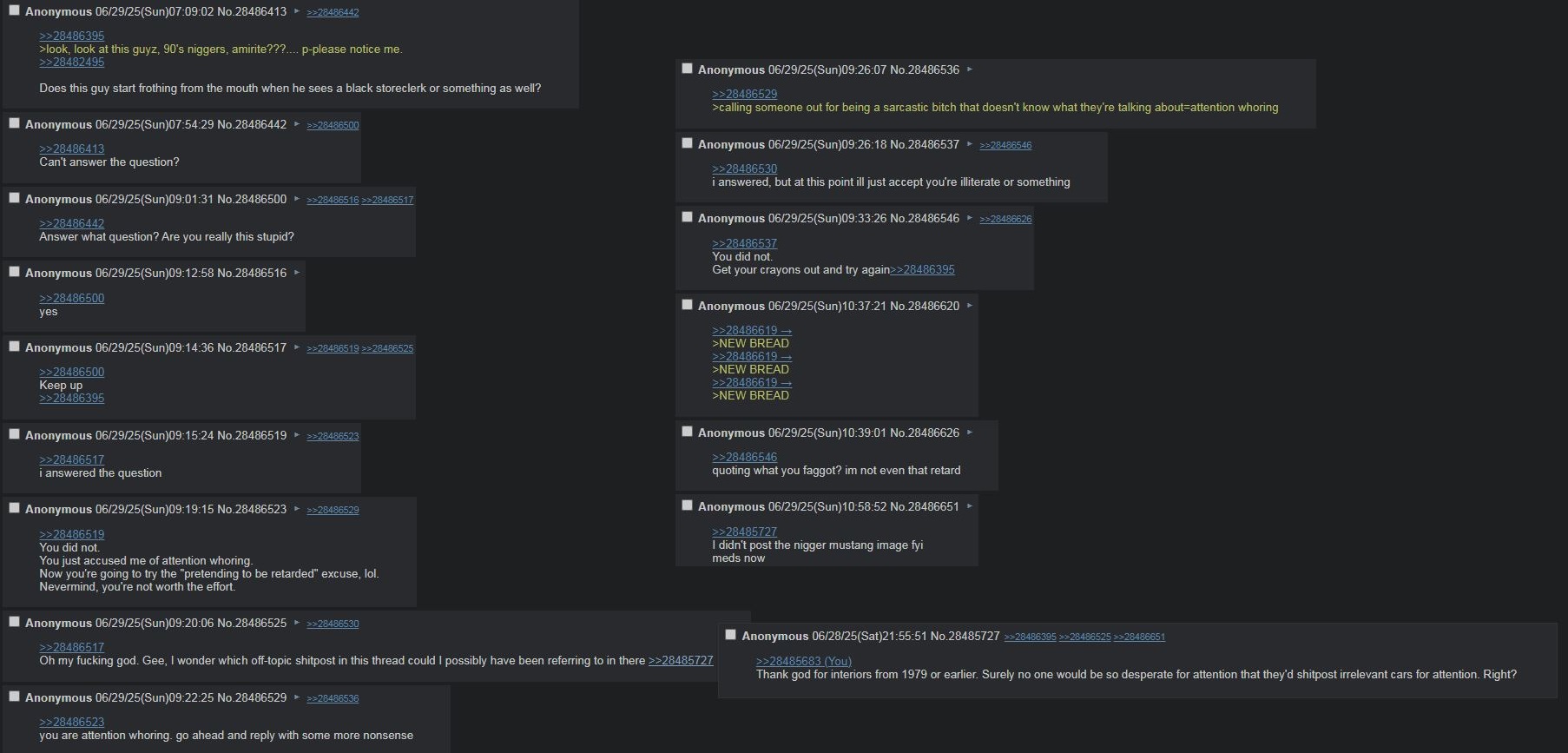This screenshot has width=1568, height=753.
Task: Follow quote link >>28485727 in post 28486651
Action: 744,532
